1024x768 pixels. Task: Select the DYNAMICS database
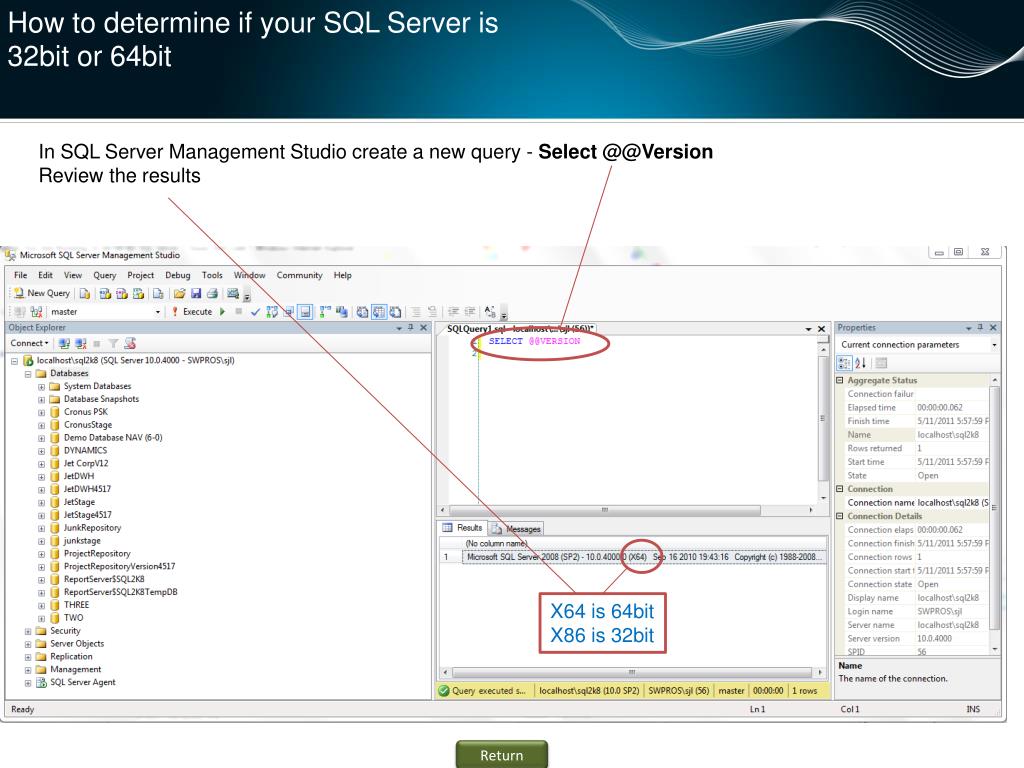tap(86, 451)
